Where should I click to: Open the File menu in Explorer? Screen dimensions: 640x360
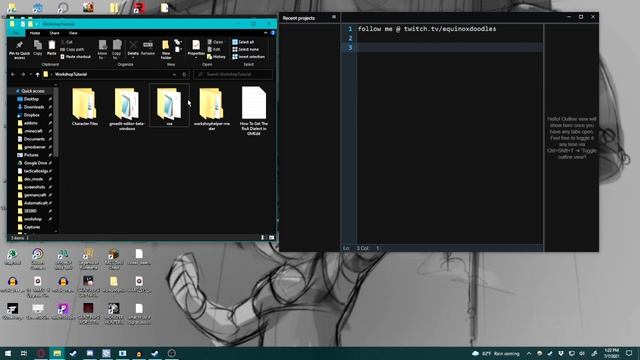(16, 33)
